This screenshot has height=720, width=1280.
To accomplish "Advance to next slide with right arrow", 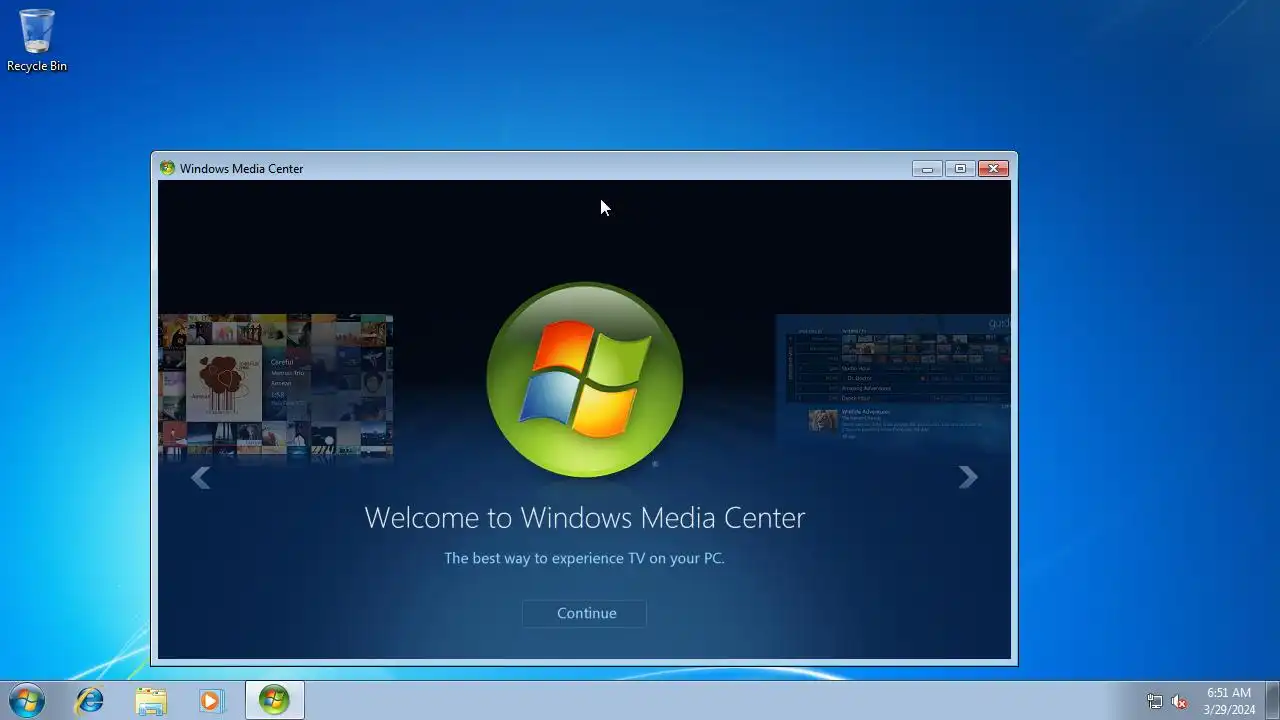I will [967, 477].
